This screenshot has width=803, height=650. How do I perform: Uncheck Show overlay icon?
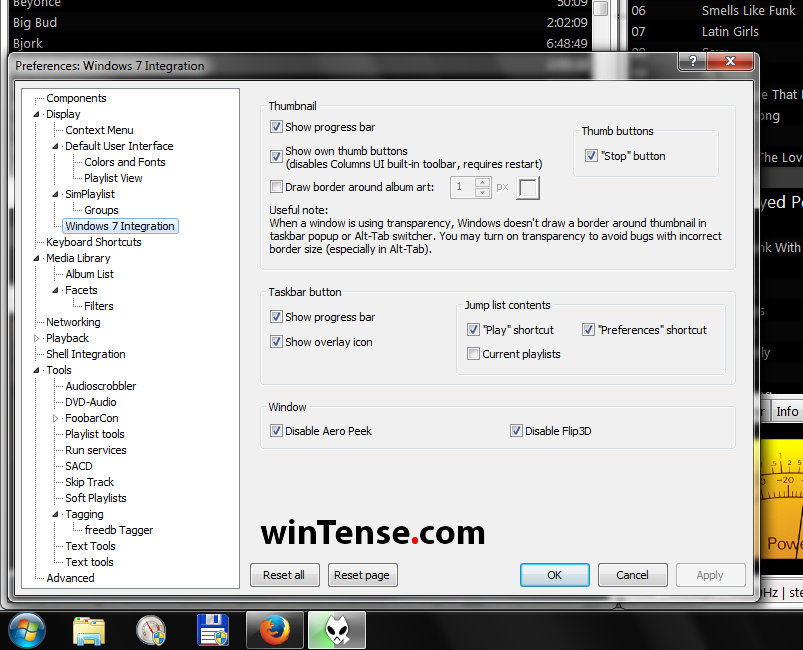276,342
